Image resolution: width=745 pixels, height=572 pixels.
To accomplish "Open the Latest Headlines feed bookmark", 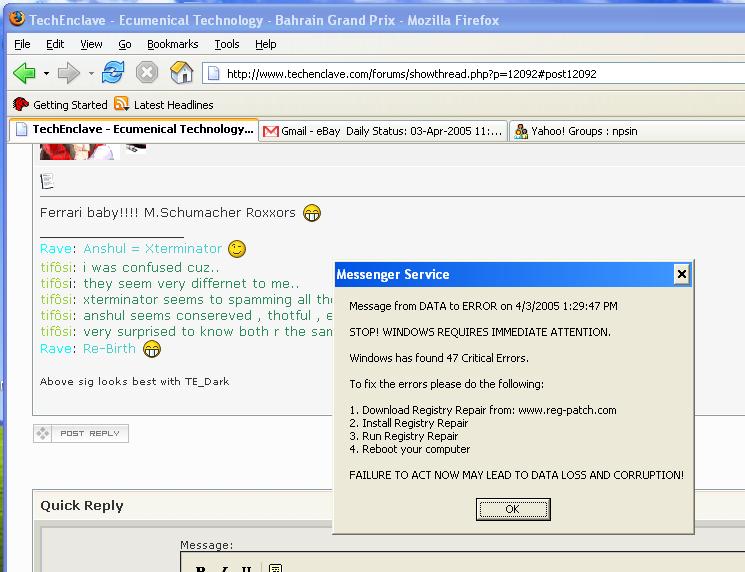I will click(164, 105).
